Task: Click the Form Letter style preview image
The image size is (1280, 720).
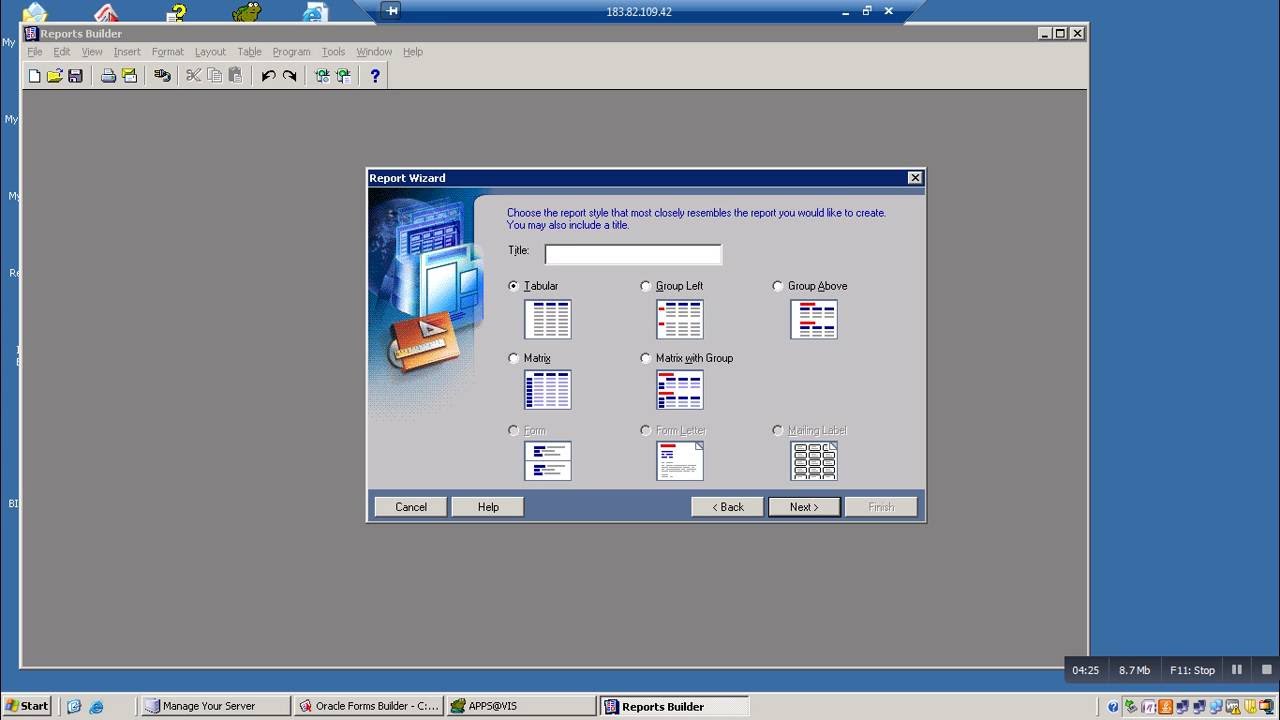Action: (x=680, y=461)
